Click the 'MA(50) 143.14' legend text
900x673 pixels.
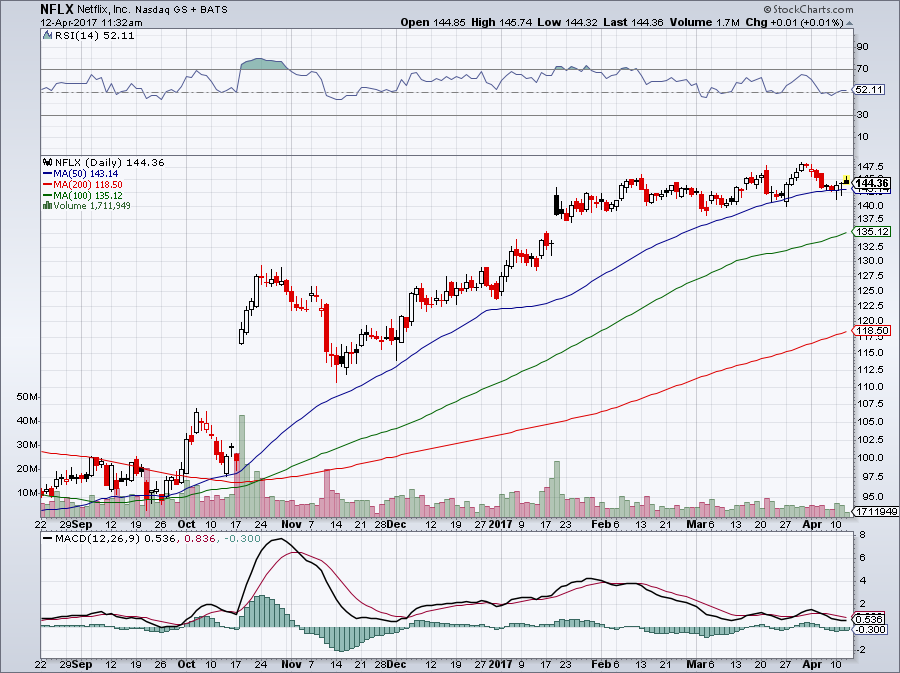86,174
